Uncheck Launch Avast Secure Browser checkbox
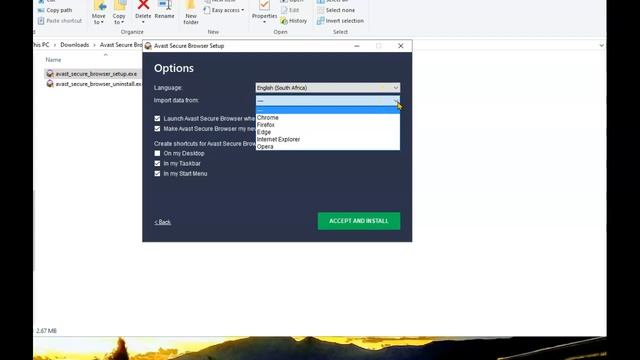The image size is (640, 360). (157, 118)
